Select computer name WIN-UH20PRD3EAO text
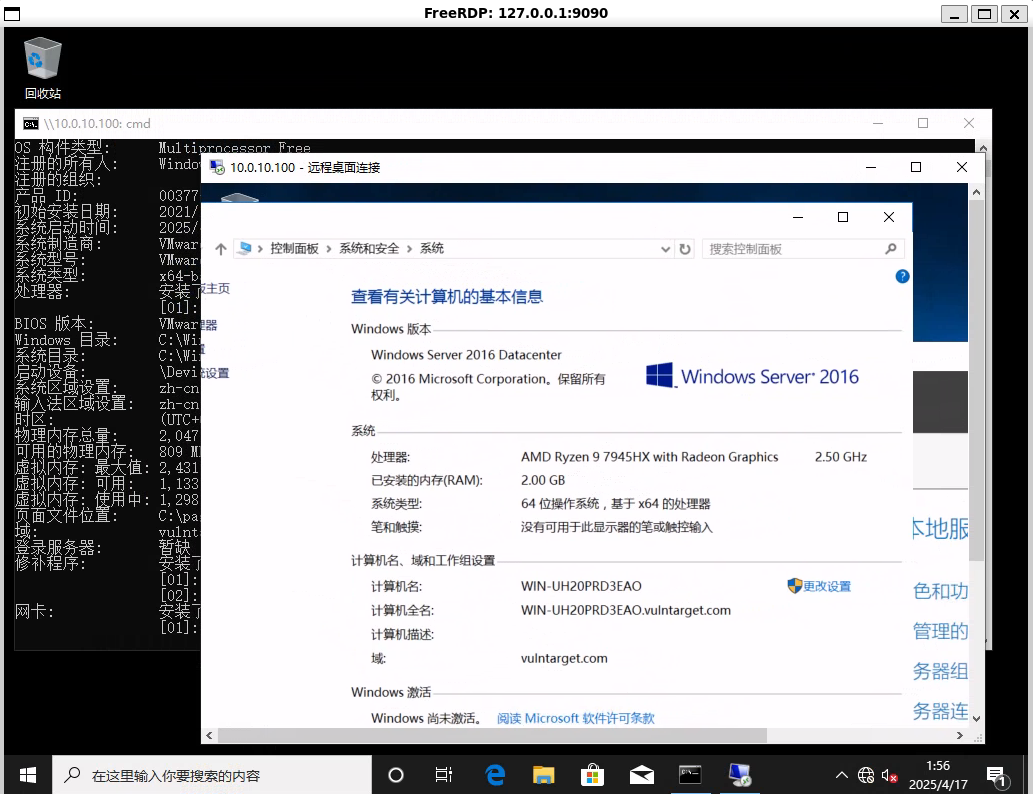1033x794 pixels. click(x=581, y=586)
